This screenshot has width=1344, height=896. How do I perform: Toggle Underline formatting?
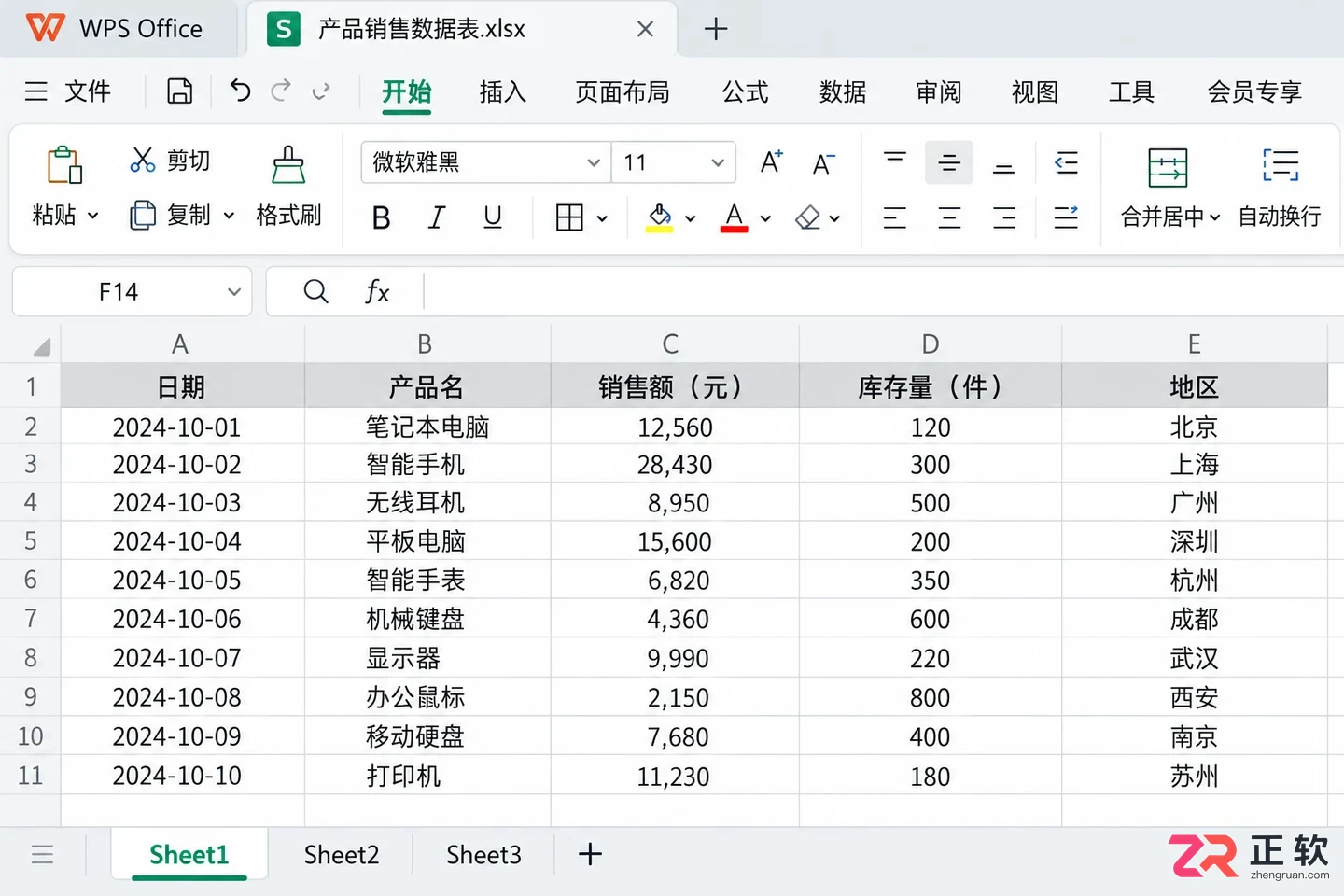click(x=493, y=217)
